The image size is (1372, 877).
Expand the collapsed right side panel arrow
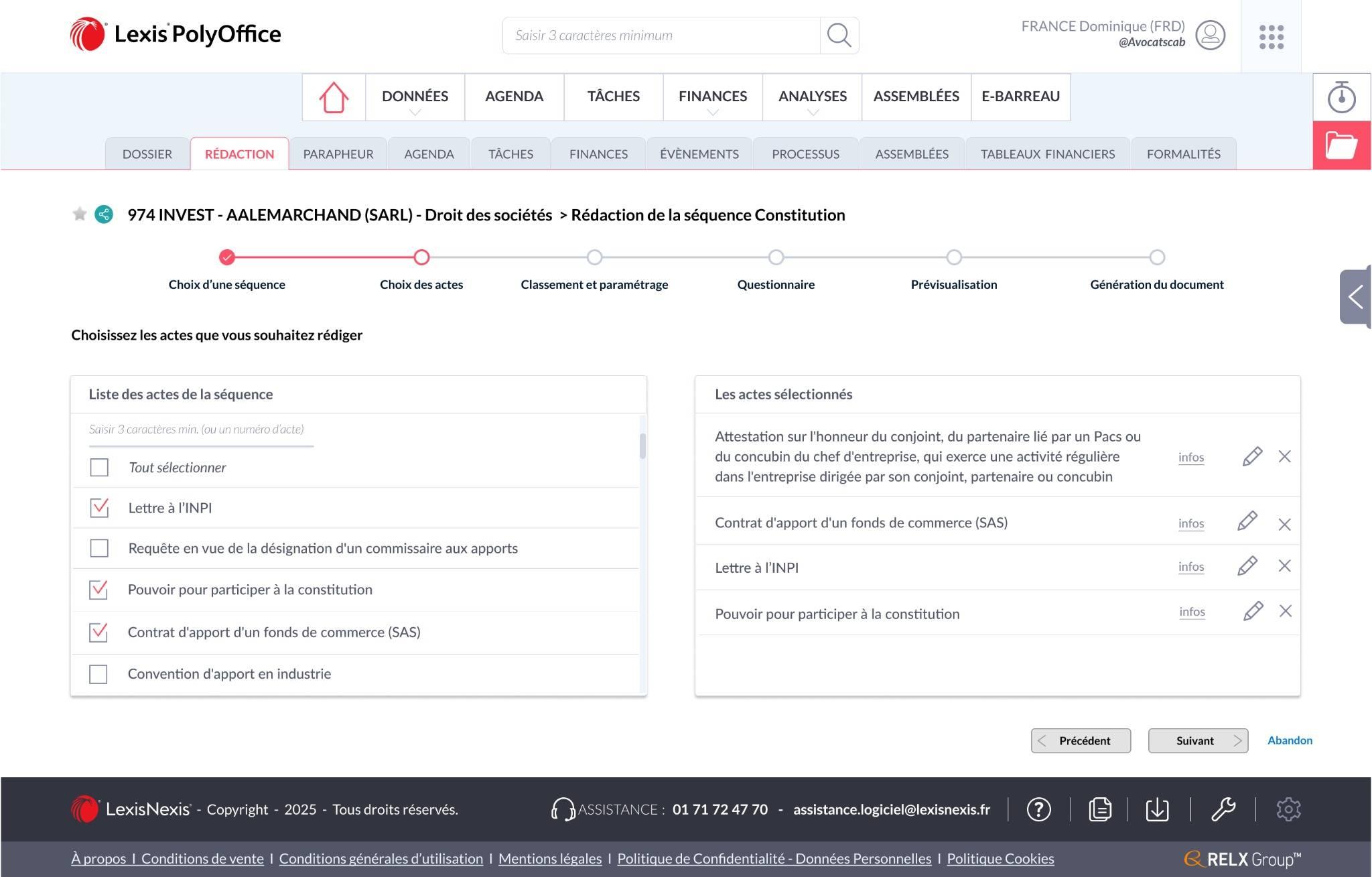point(1355,296)
